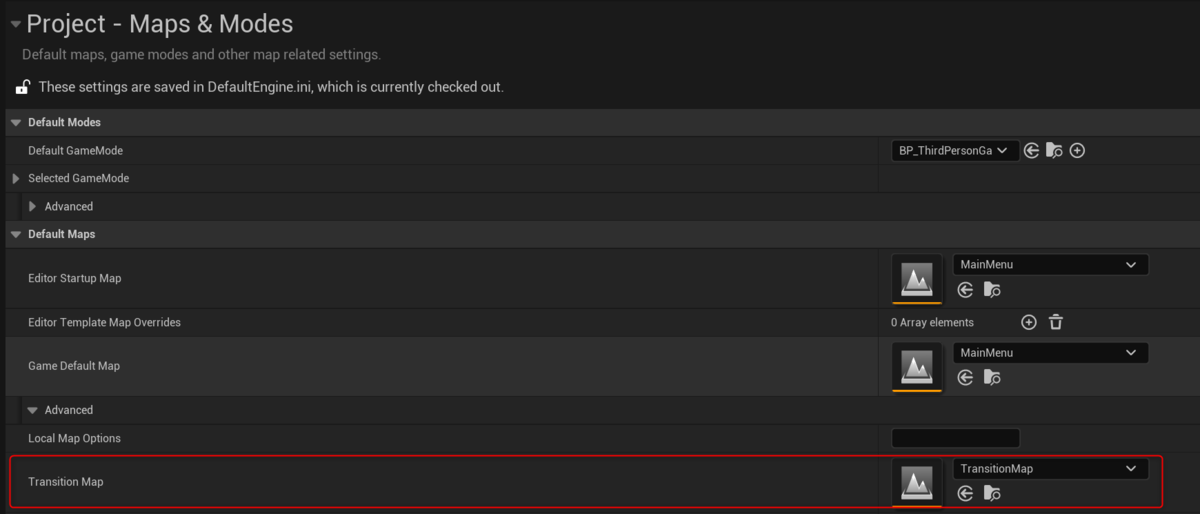Click the Local Map Options text field

pos(955,438)
